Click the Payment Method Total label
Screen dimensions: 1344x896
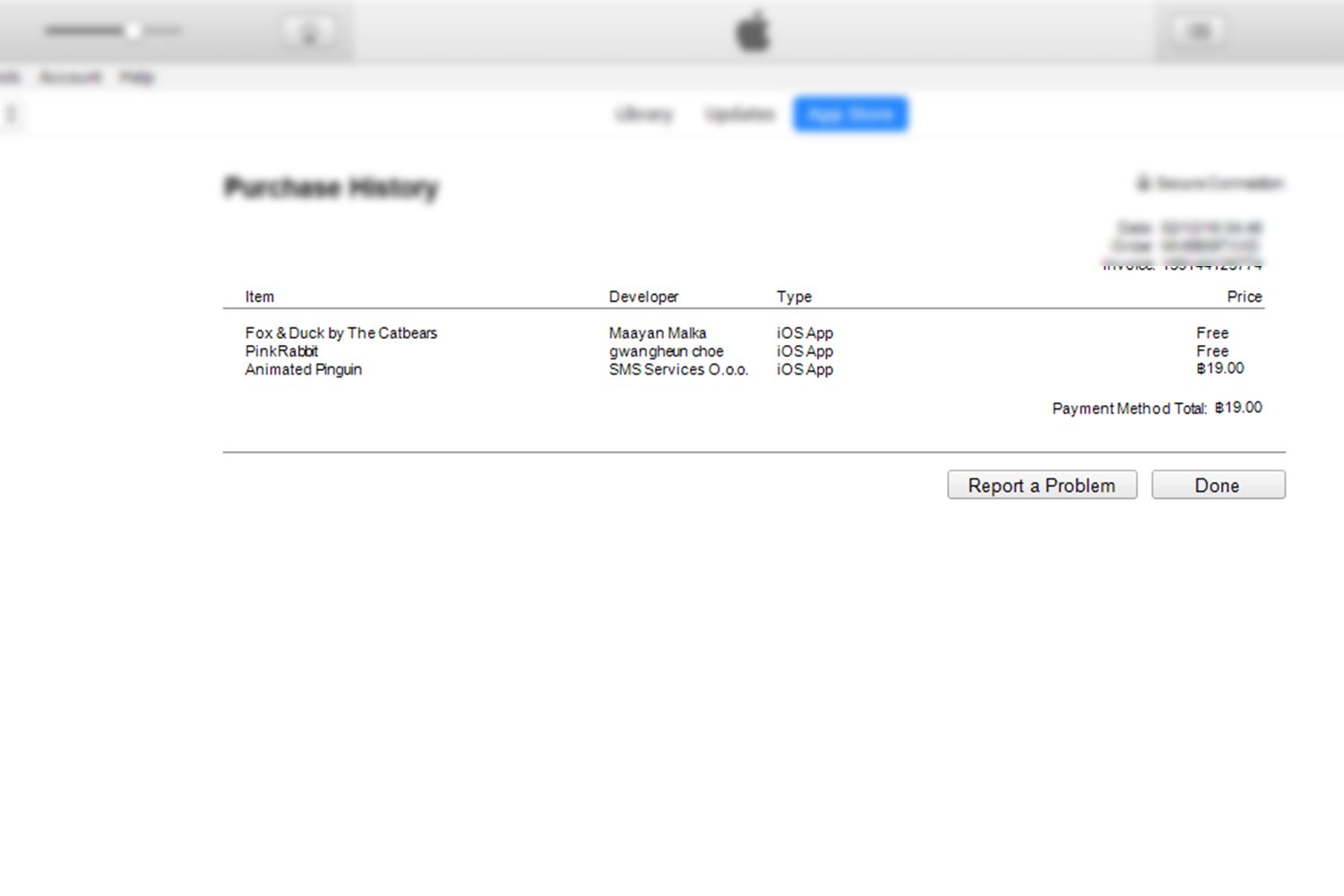tap(1130, 409)
